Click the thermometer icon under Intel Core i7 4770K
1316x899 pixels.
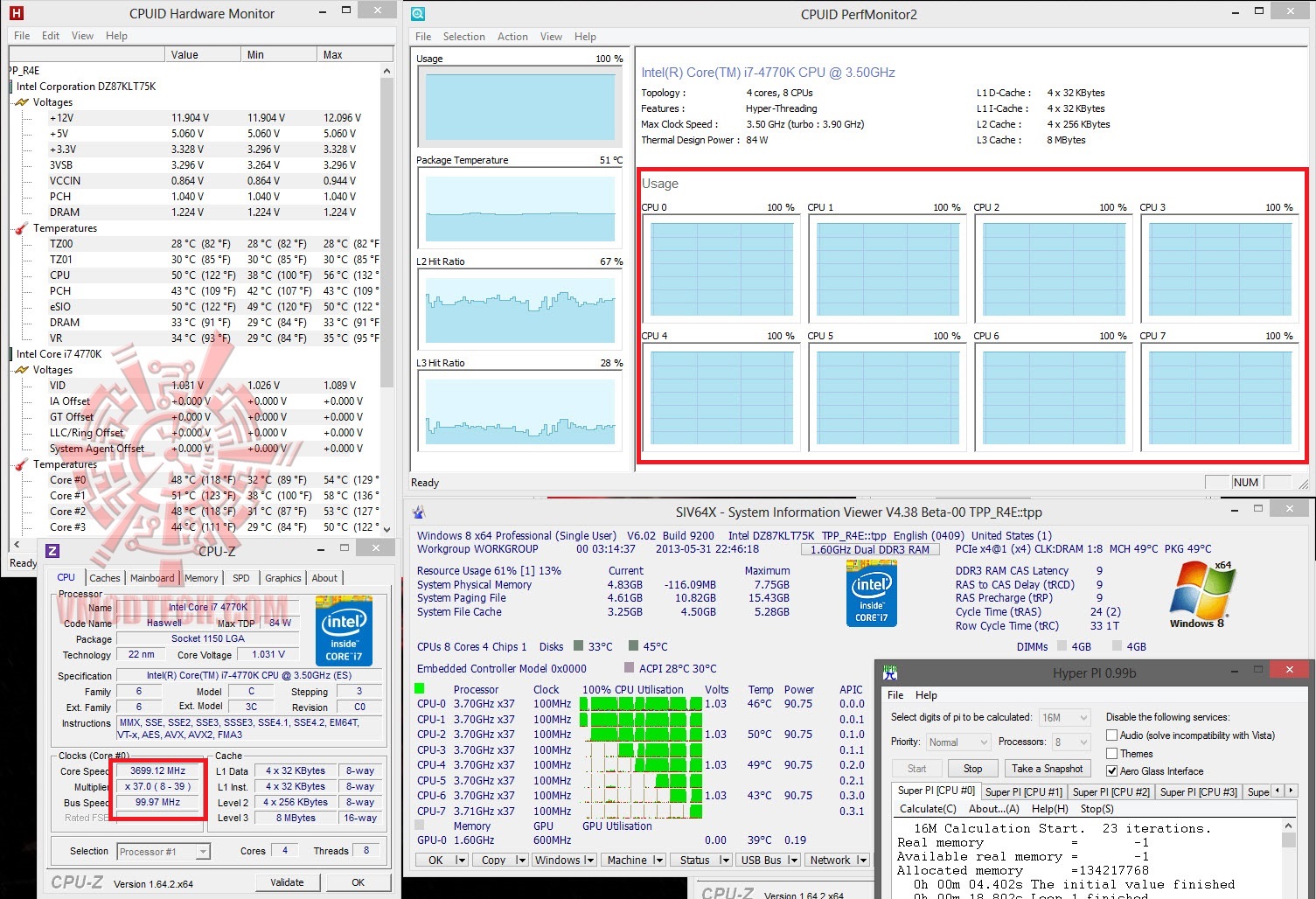(x=23, y=464)
